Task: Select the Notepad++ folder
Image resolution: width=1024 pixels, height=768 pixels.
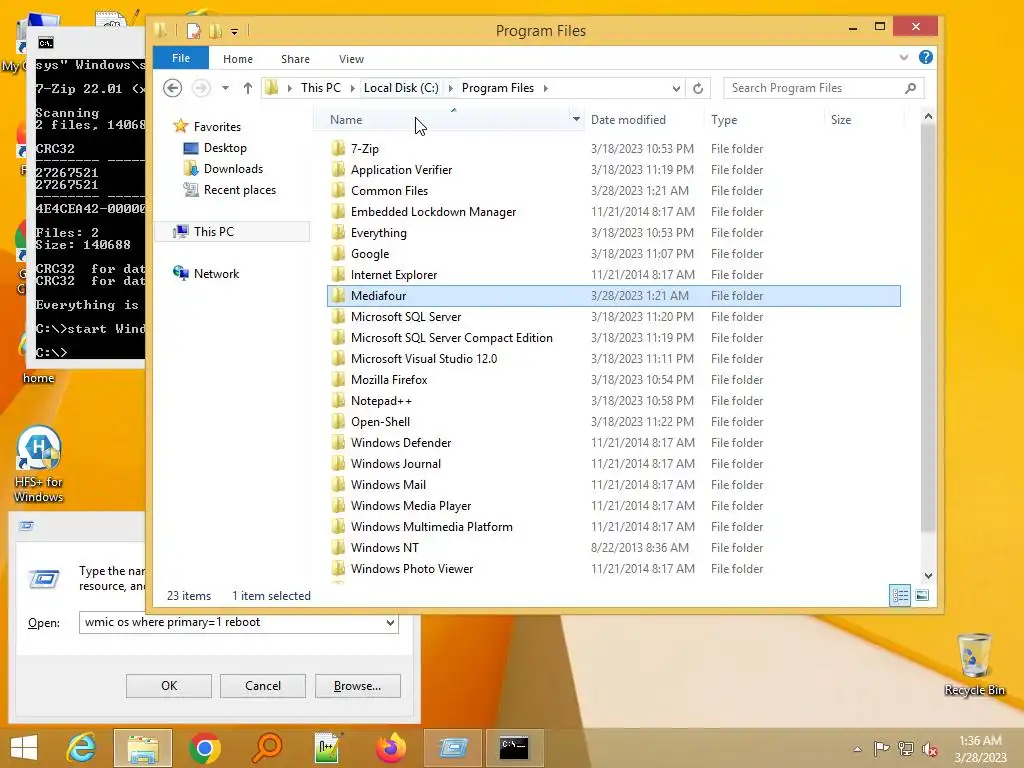Action: (381, 401)
